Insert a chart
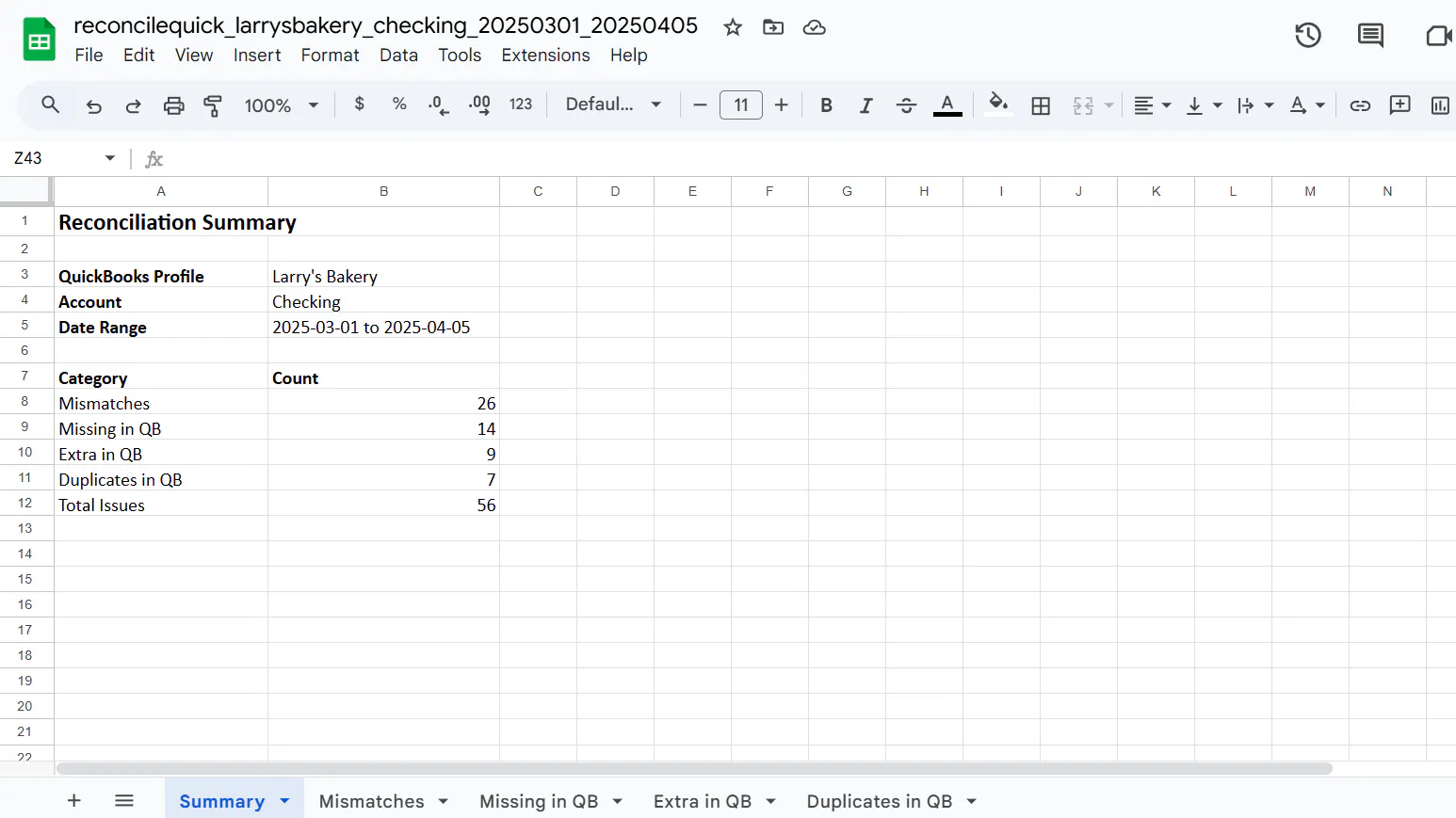1456x818 pixels. click(1440, 105)
